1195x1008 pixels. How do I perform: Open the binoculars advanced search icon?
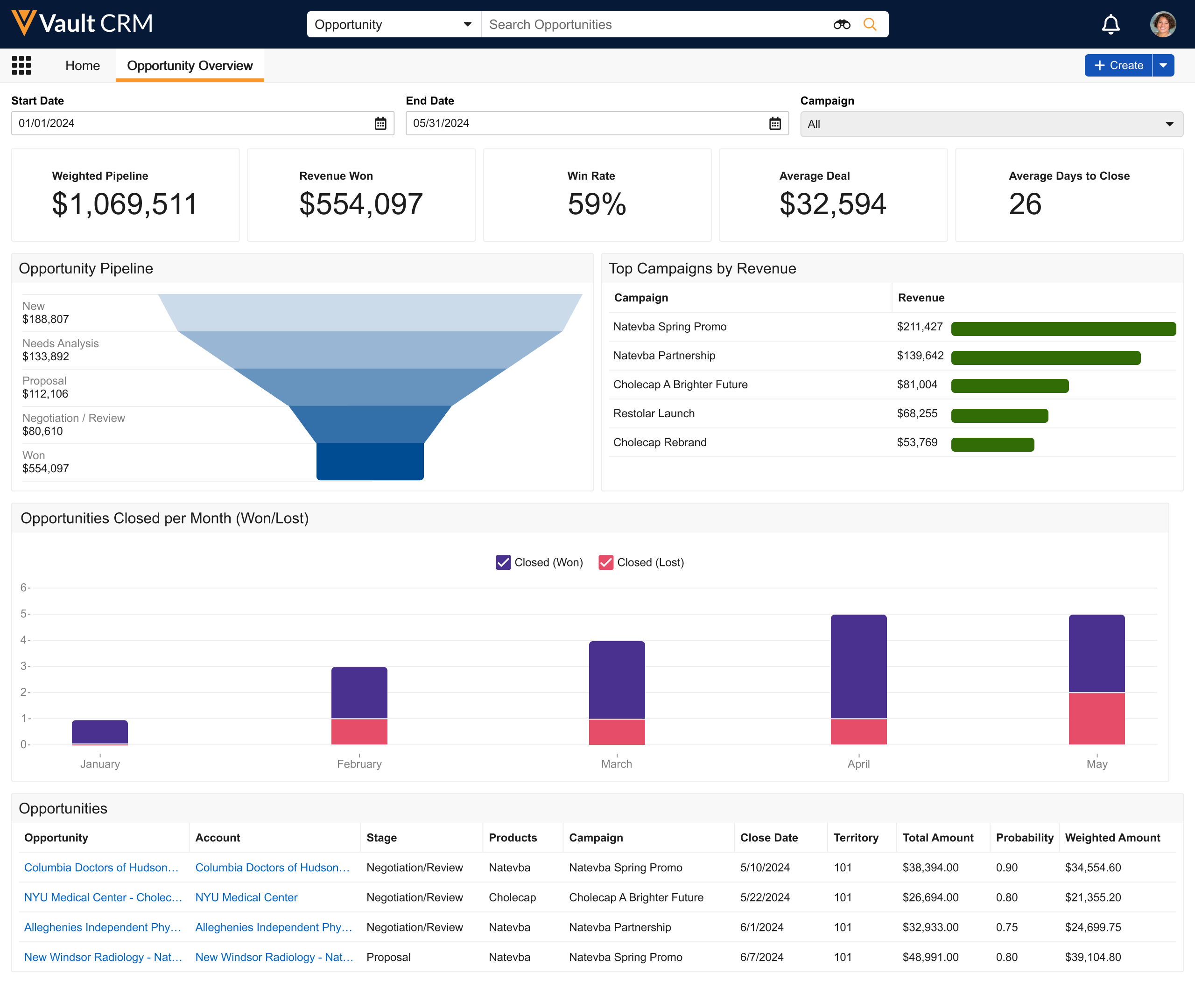[841, 25]
